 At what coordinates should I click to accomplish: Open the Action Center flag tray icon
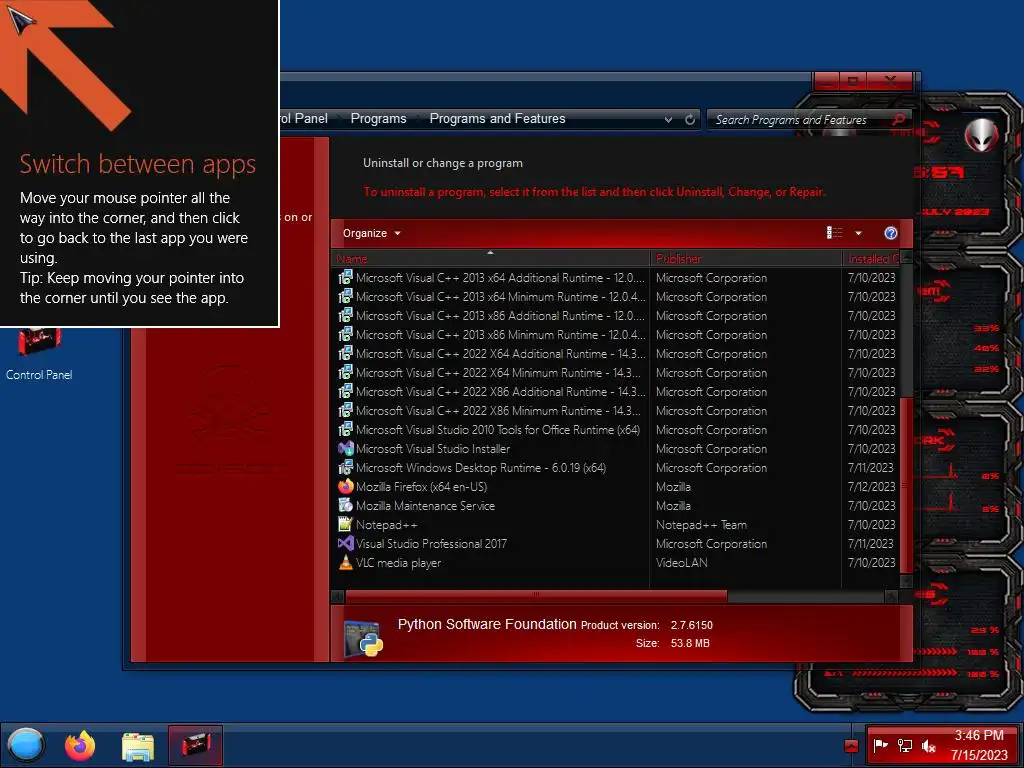click(x=880, y=745)
